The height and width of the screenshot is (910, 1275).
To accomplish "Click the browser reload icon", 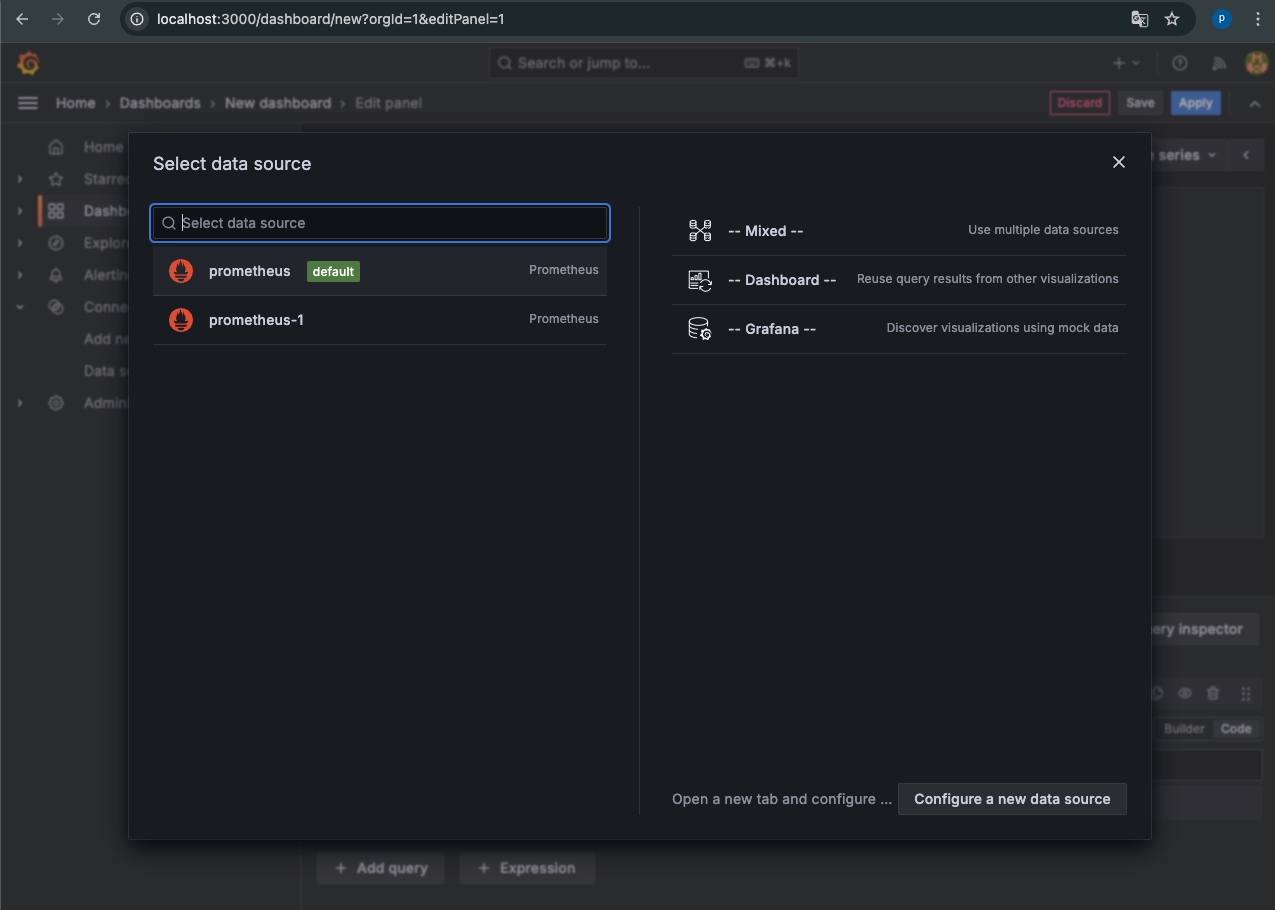I will click(x=94, y=19).
